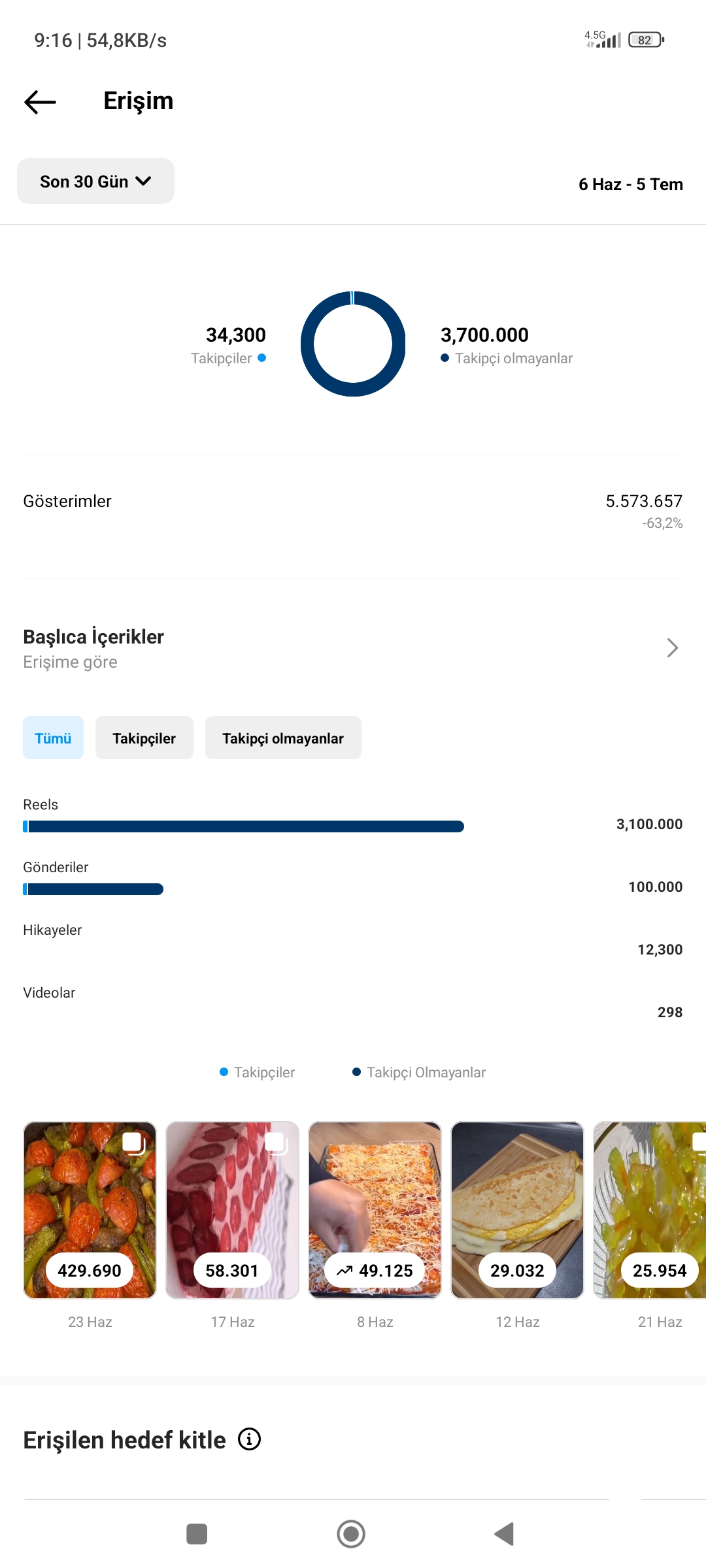The width and height of the screenshot is (706, 1568).
Task: Open the 58.301 post from 17 Haz
Action: click(x=232, y=1210)
